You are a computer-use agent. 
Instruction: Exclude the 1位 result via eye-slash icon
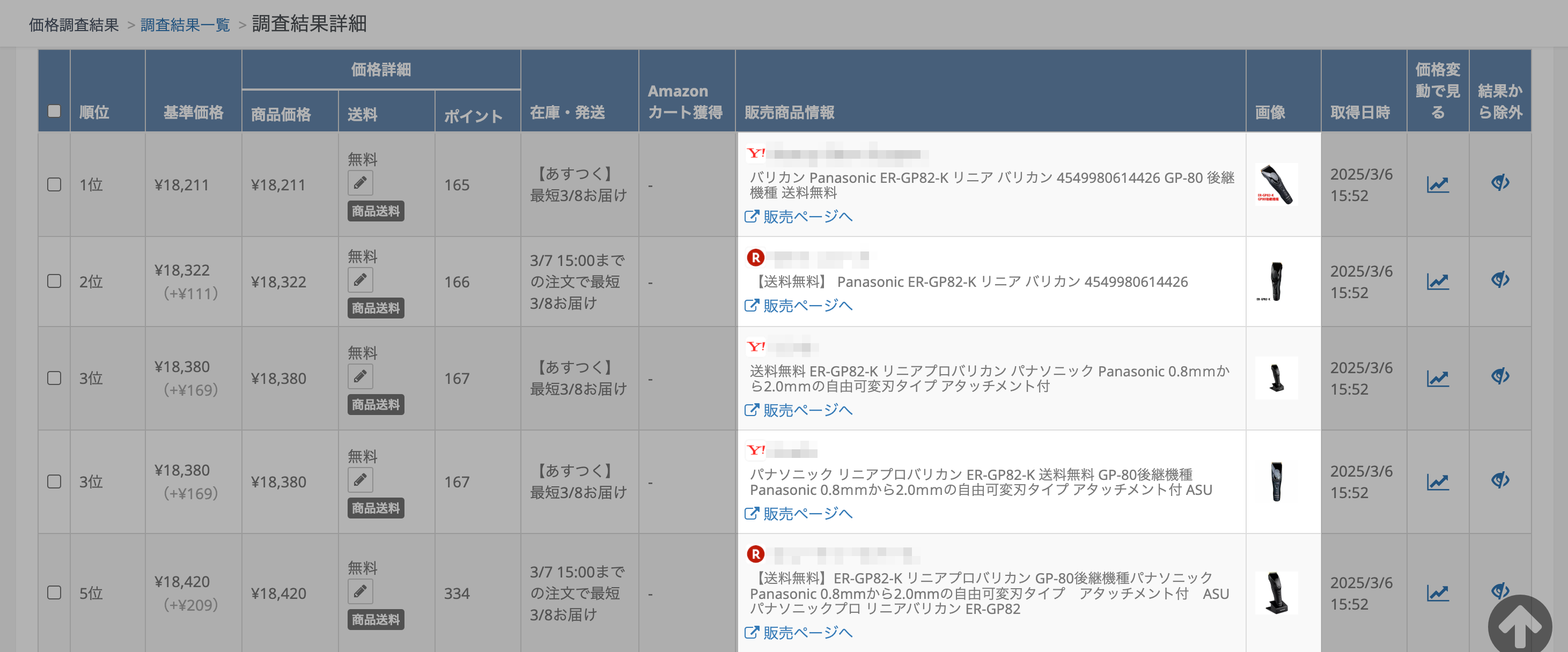[x=1500, y=182]
